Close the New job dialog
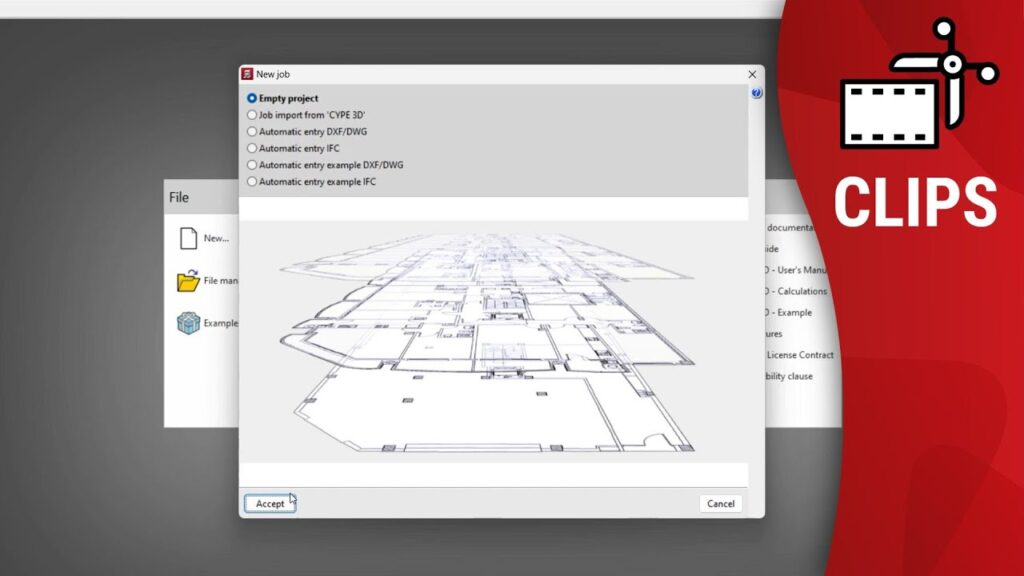This screenshot has width=1024, height=576. click(x=752, y=74)
